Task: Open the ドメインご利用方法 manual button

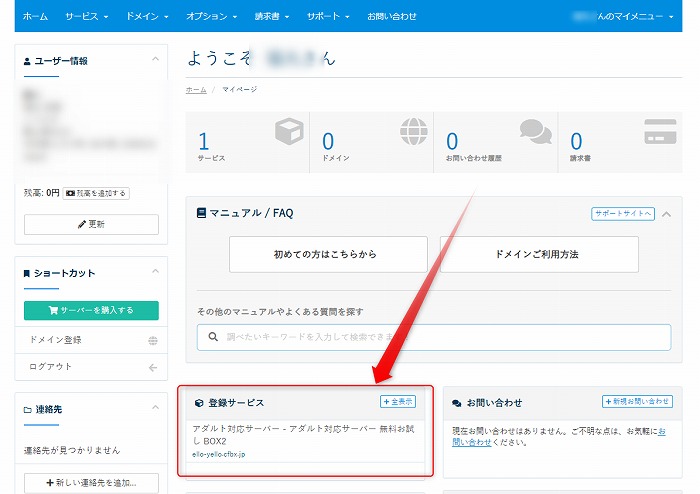Action: tap(539, 254)
